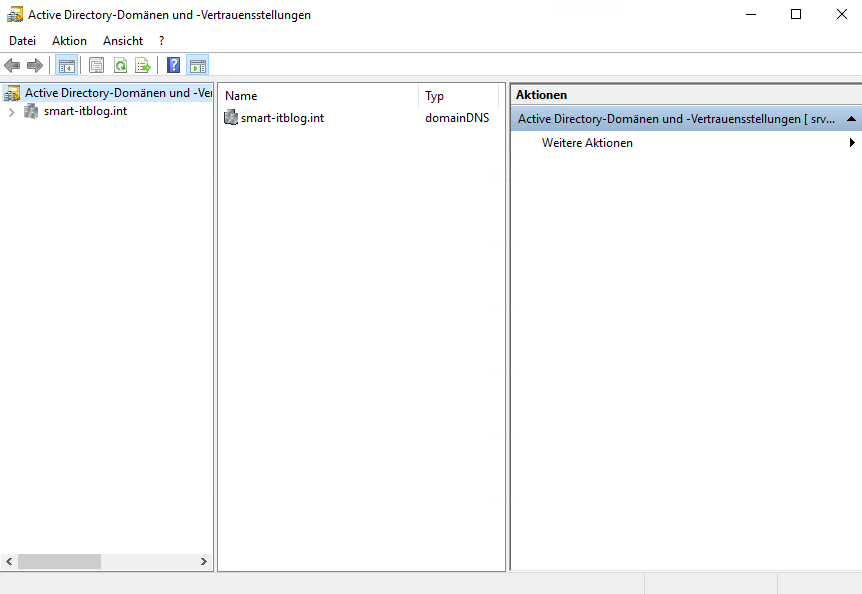The height and width of the screenshot is (594, 862).
Task: Expand the smart-itblog.int tree node
Action: (11, 112)
